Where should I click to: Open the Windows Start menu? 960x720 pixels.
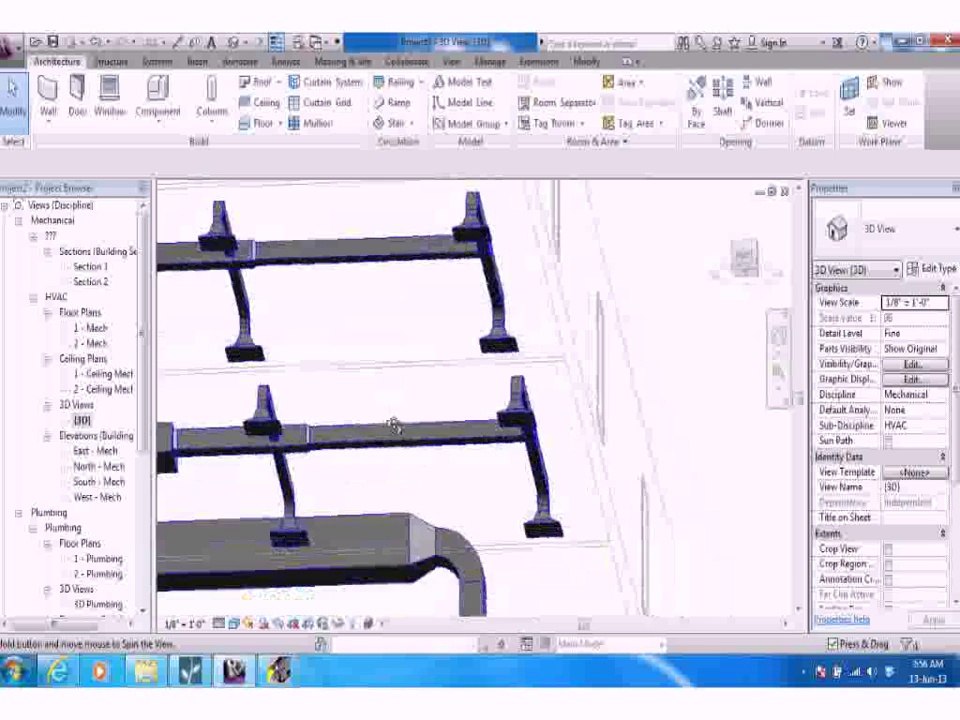(x=13, y=670)
